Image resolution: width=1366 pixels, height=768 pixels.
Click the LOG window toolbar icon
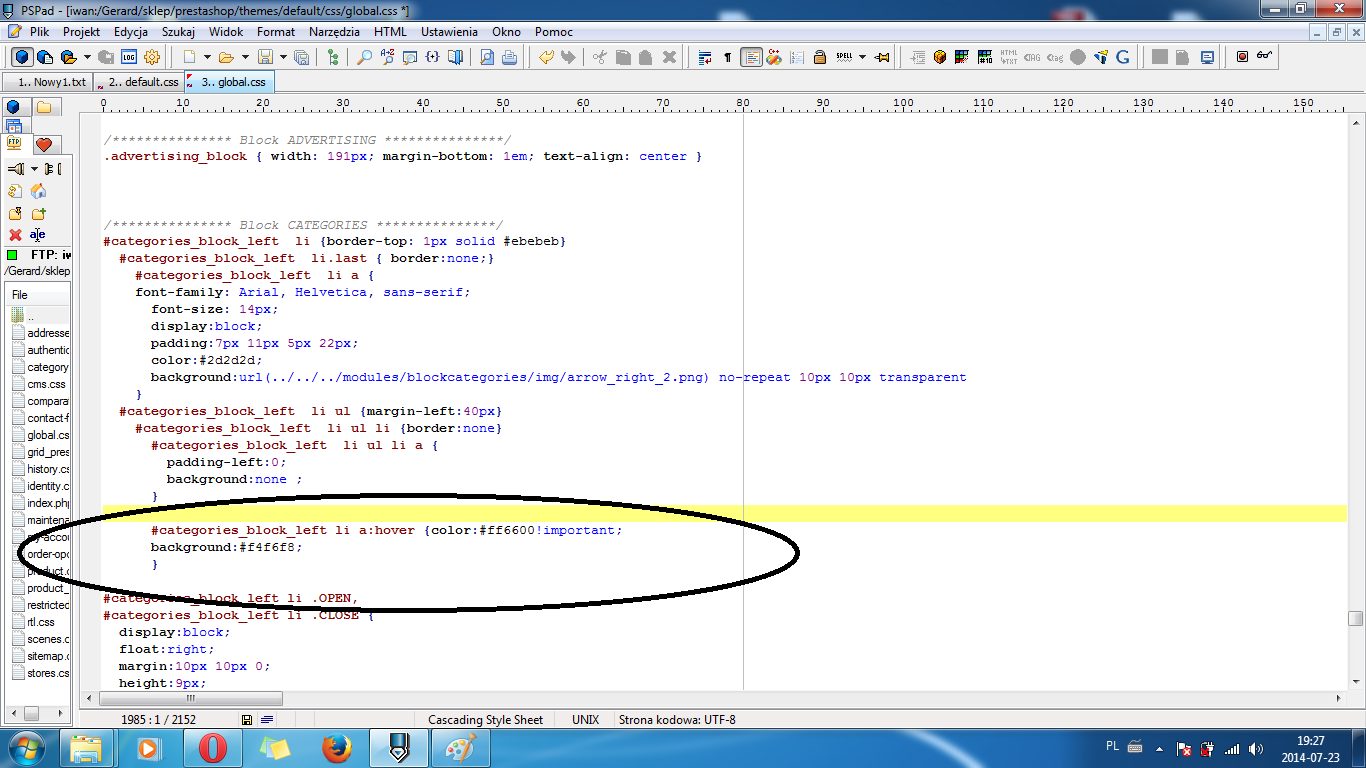click(129, 57)
